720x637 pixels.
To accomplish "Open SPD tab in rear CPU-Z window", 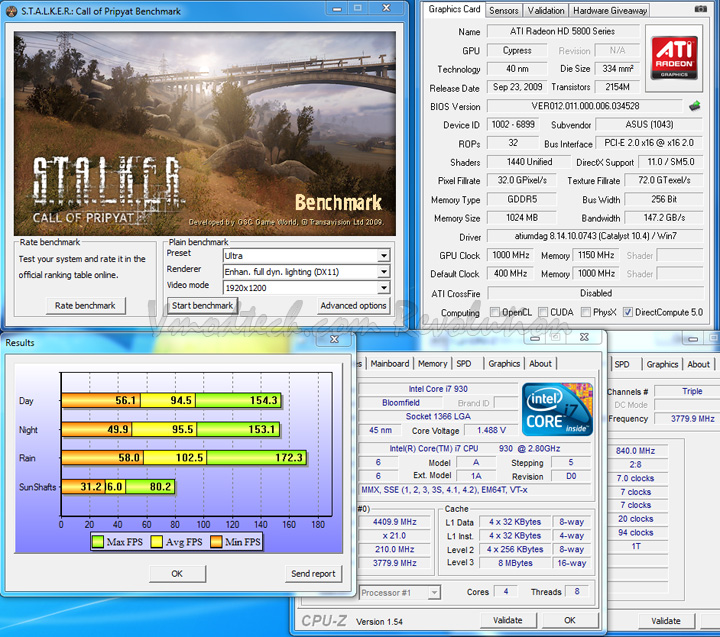I will coord(622,364).
